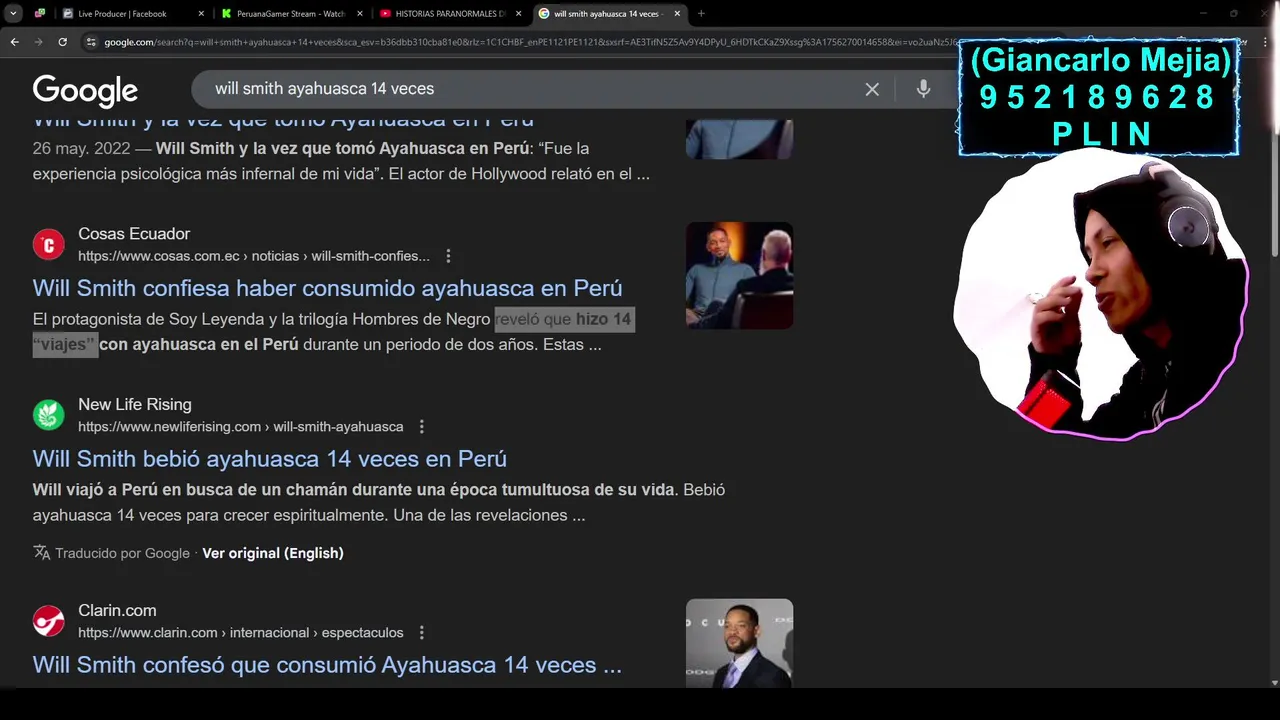1280x720 pixels.
Task: Open New Life Rising result options menu
Action: 421,427
